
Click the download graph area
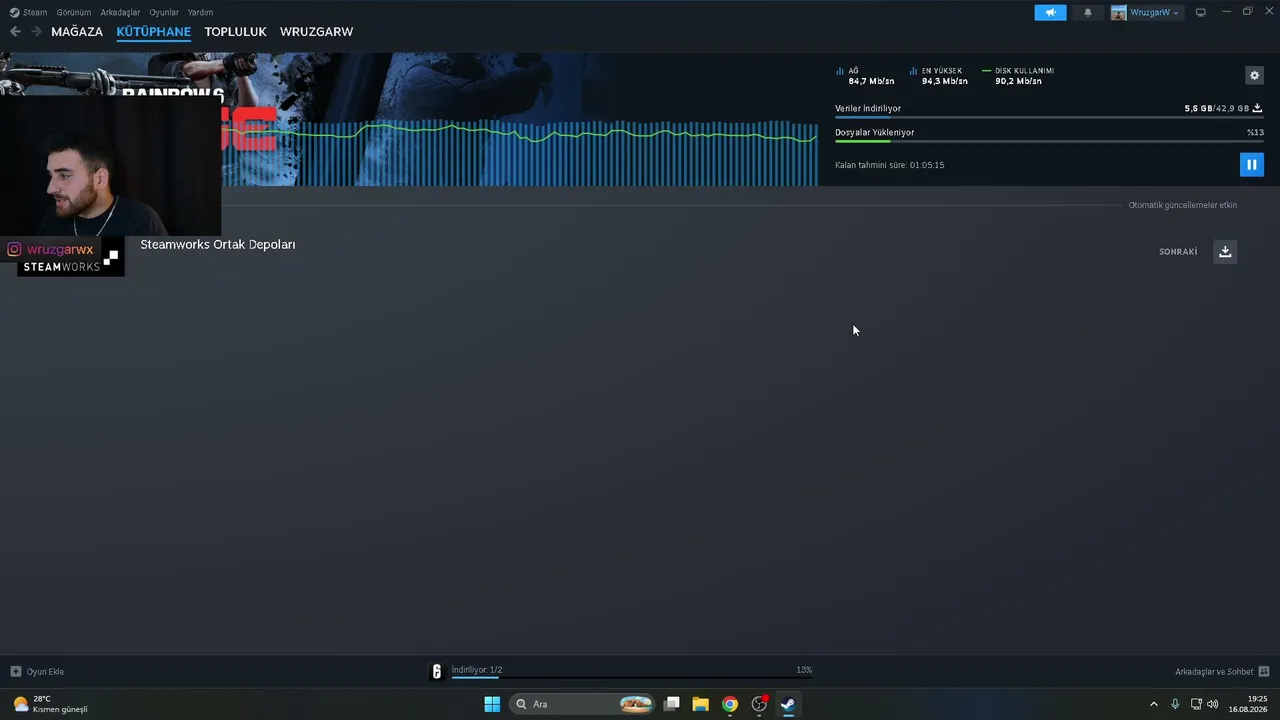tap(520, 153)
